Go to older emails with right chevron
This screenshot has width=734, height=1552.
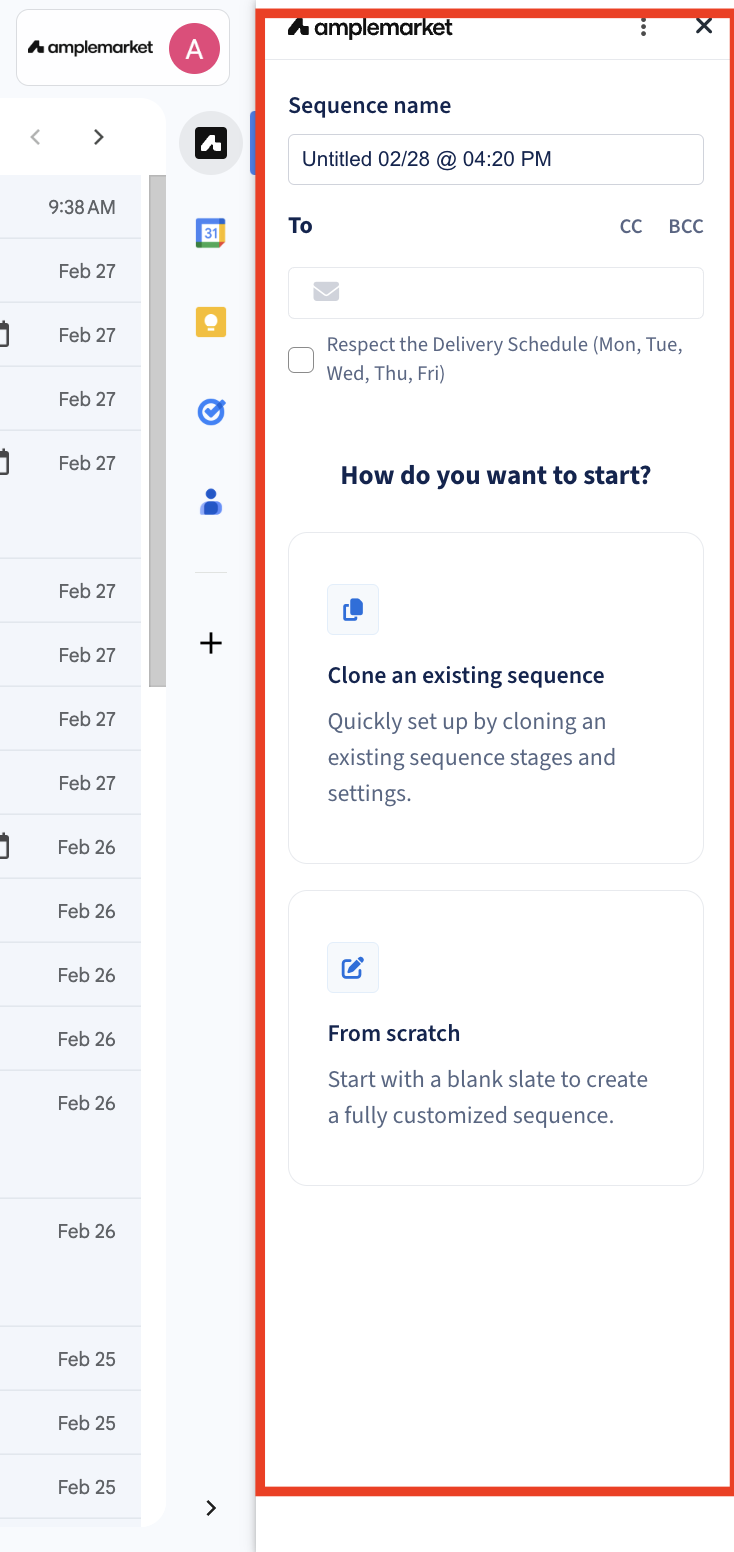(98, 137)
